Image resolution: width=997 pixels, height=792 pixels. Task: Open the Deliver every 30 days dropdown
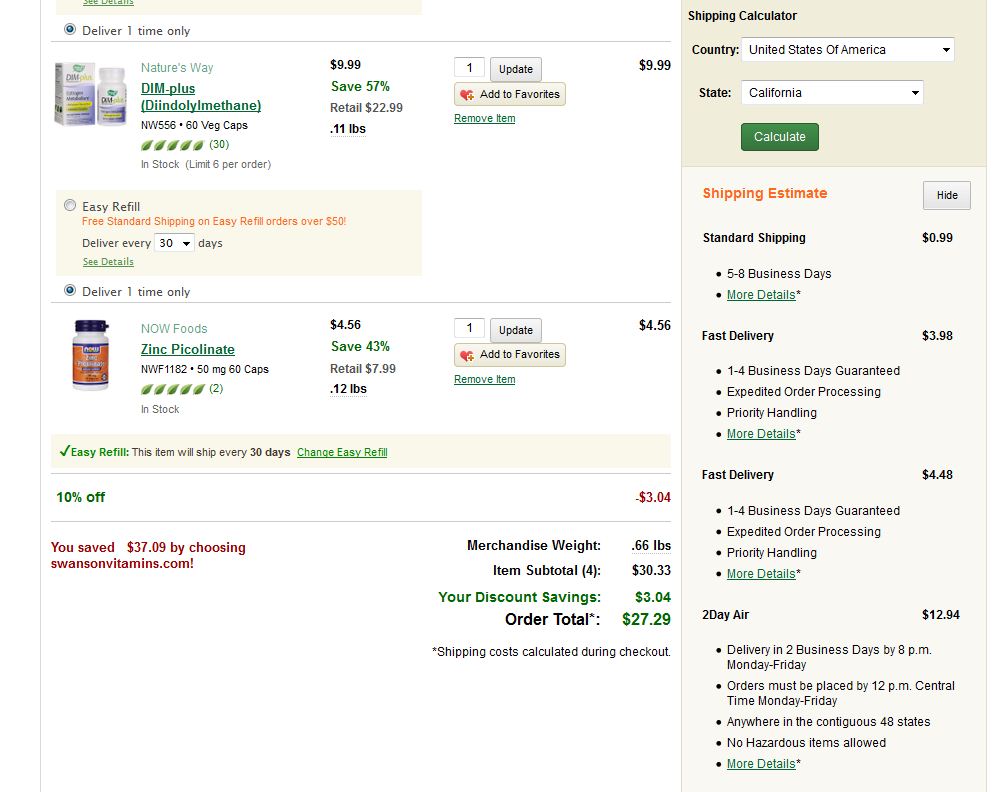tap(174, 243)
